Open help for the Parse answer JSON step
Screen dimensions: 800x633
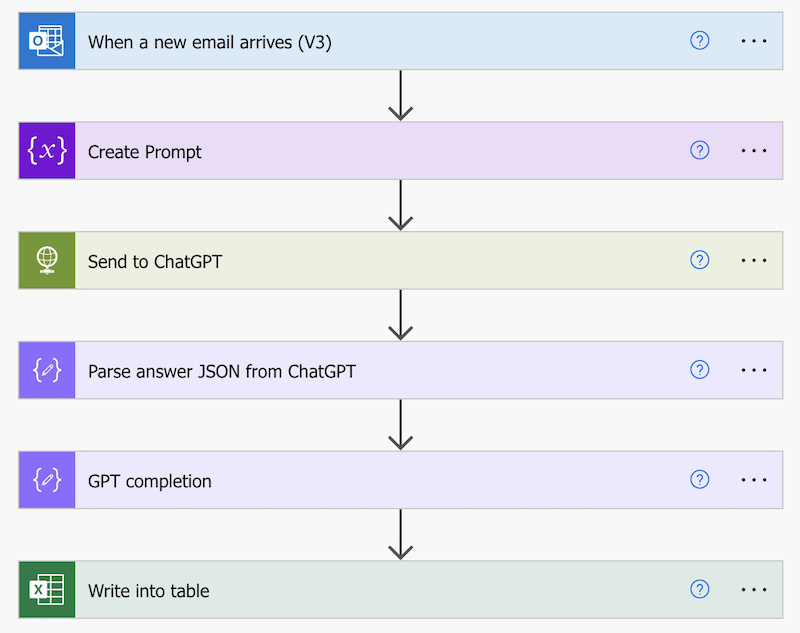pyautogui.click(x=699, y=370)
